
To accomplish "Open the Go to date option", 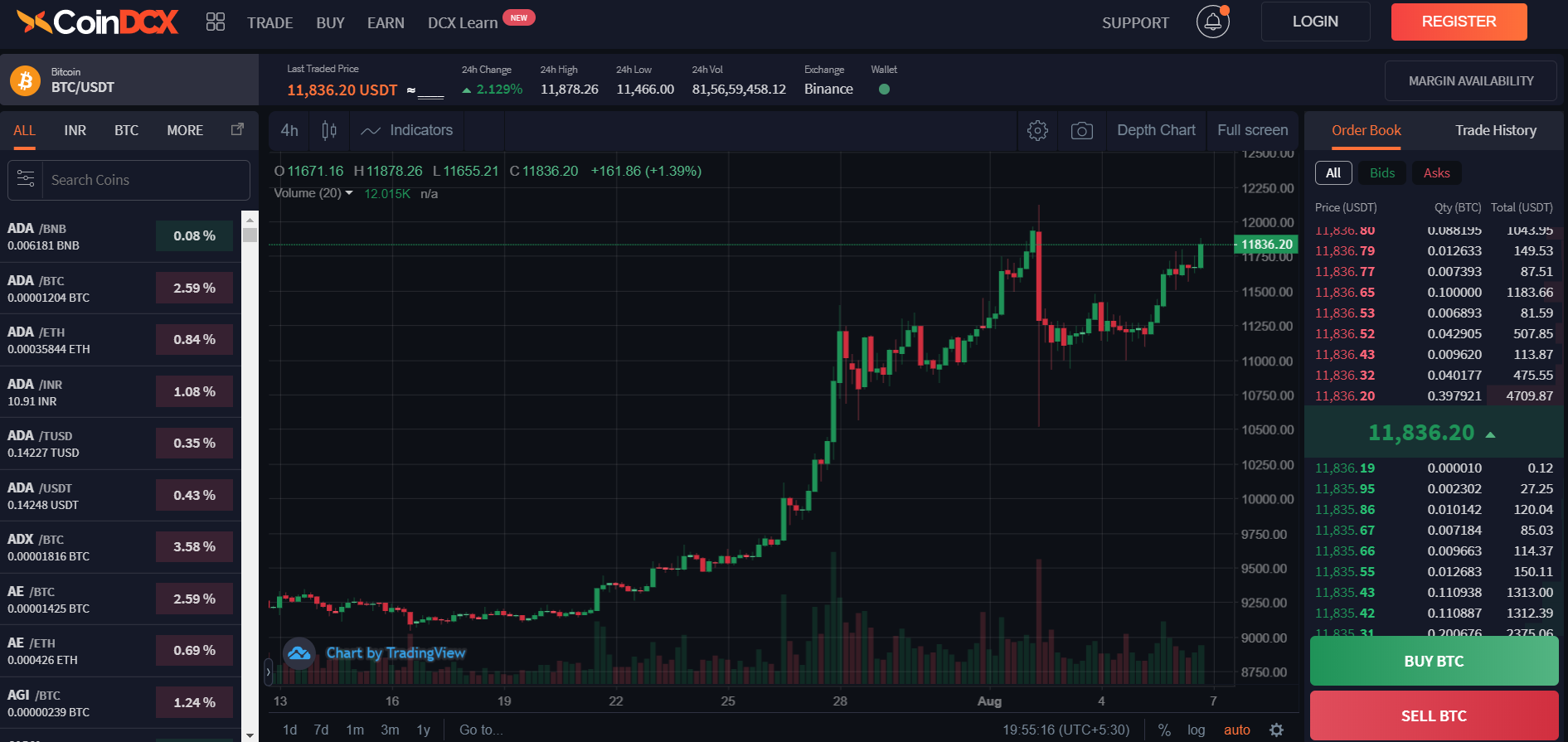I will pyautogui.click(x=481, y=730).
